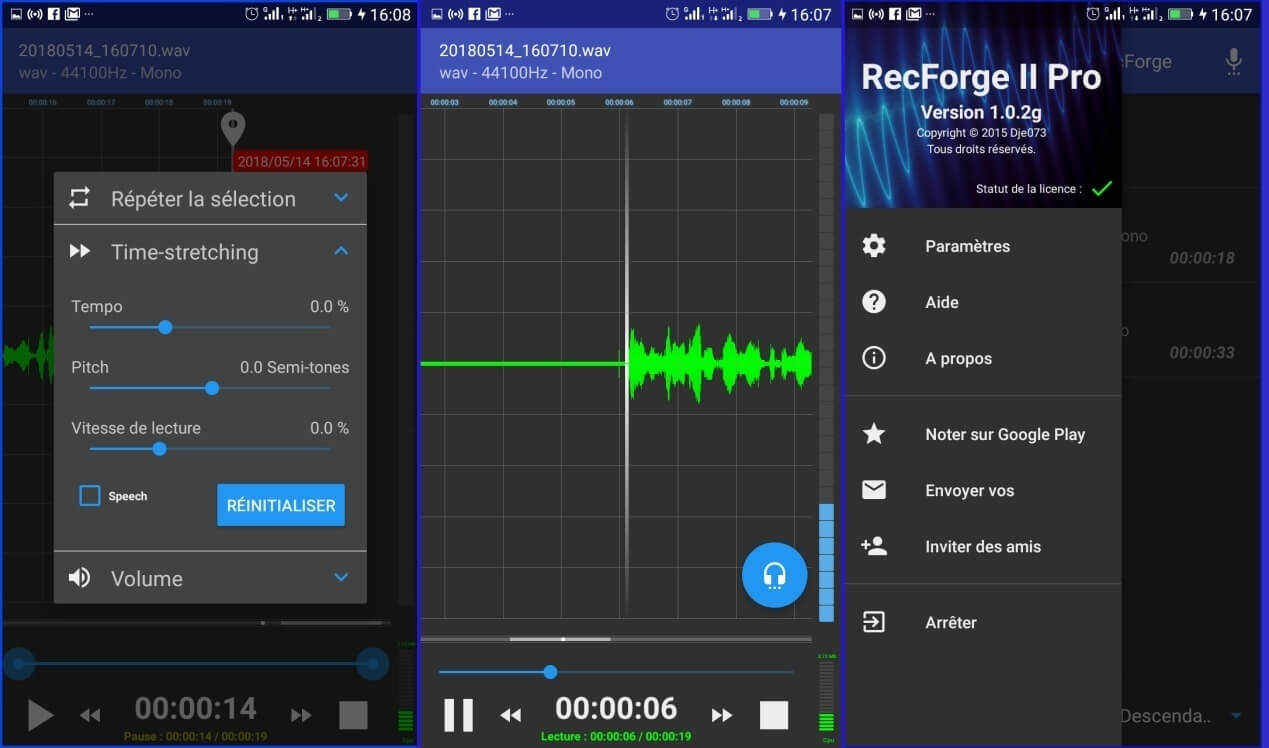
Task: Tap fast-forward icon next to 00:00:06
Action: pyautogui.click(x=722, y=715)
